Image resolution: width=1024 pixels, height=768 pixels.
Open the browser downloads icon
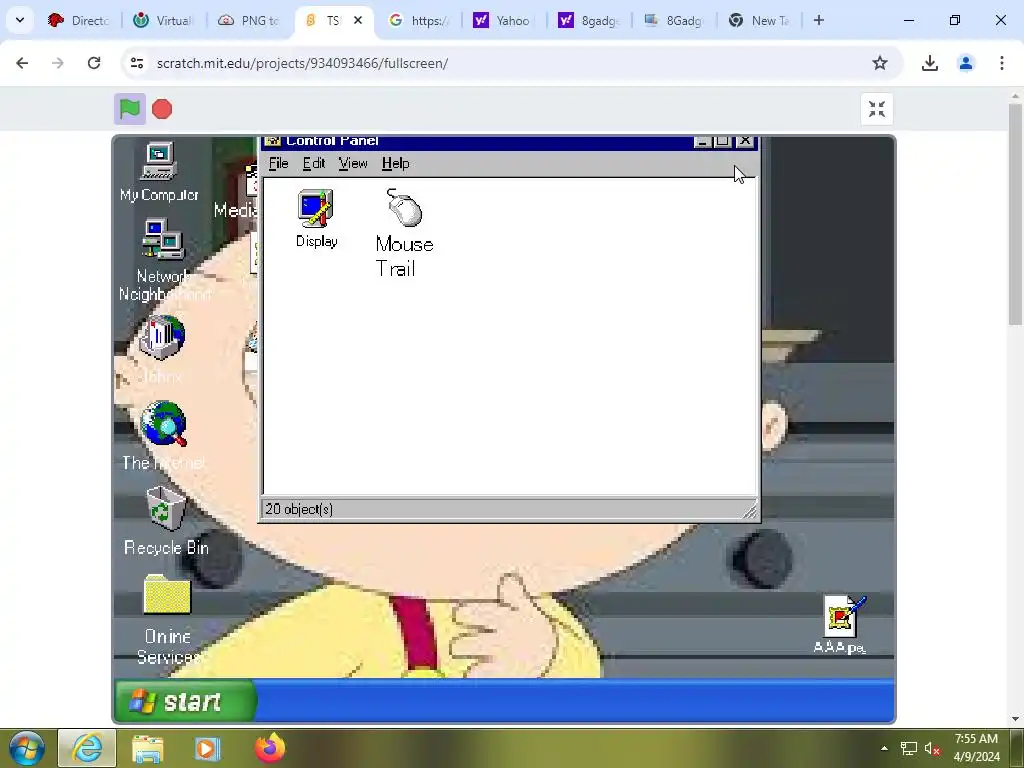pyautogui.click(x=929, y=63)
